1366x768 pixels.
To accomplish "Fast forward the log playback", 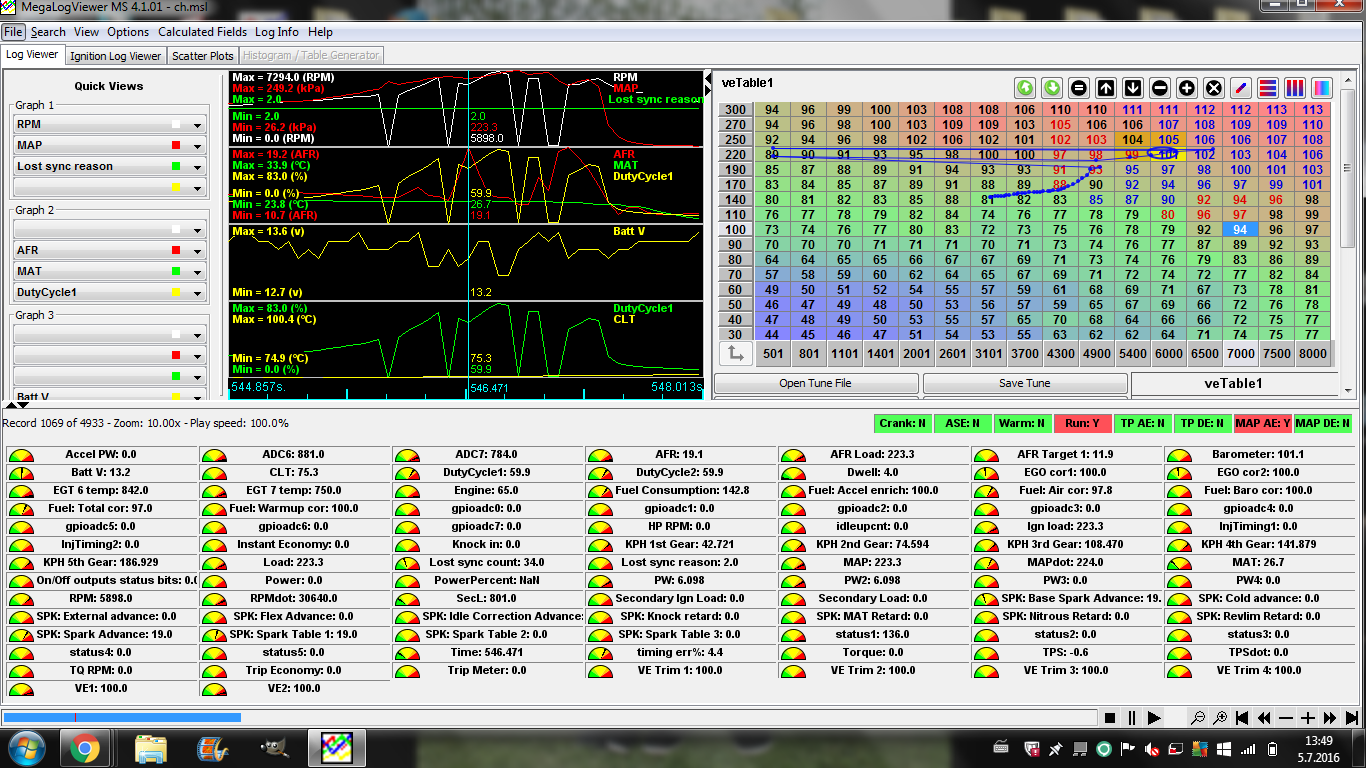I will [x=1330, y=718].
